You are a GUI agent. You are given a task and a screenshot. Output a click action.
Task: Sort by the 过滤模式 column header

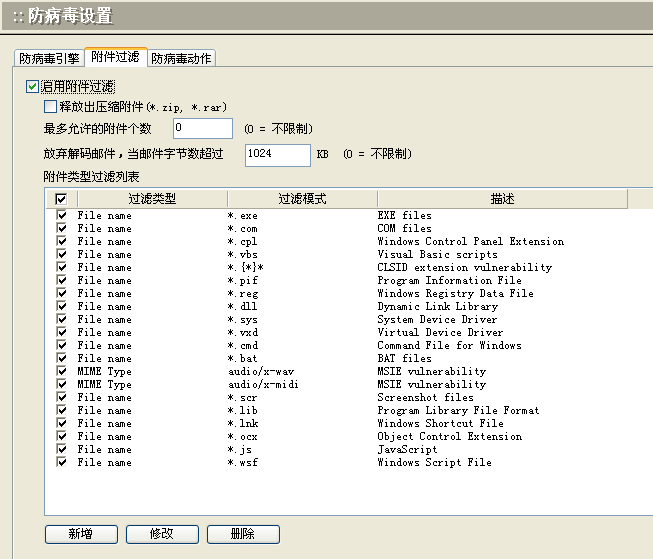[302, 199]
